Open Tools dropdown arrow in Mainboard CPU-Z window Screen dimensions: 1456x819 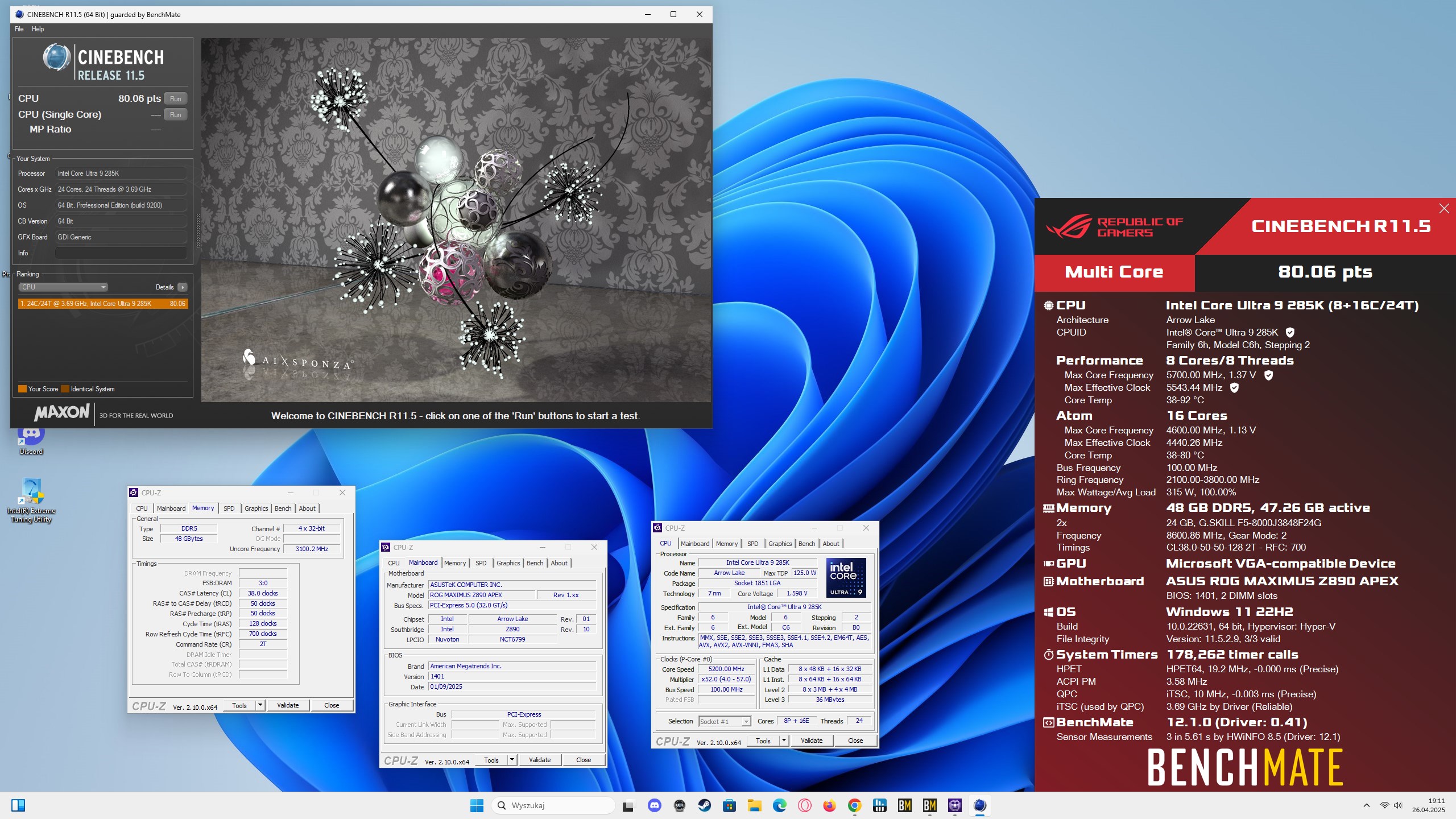coord(512,760)
